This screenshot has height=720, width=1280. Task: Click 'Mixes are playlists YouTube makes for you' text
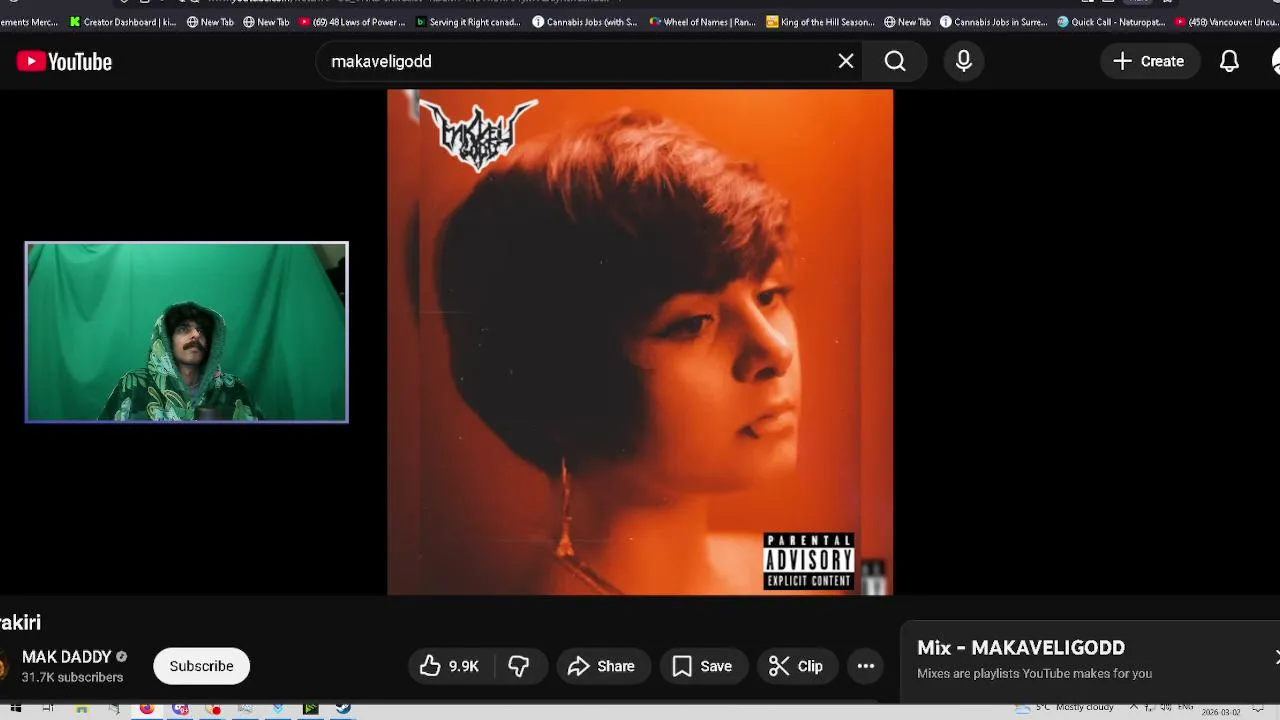(x=1034, y=674)
